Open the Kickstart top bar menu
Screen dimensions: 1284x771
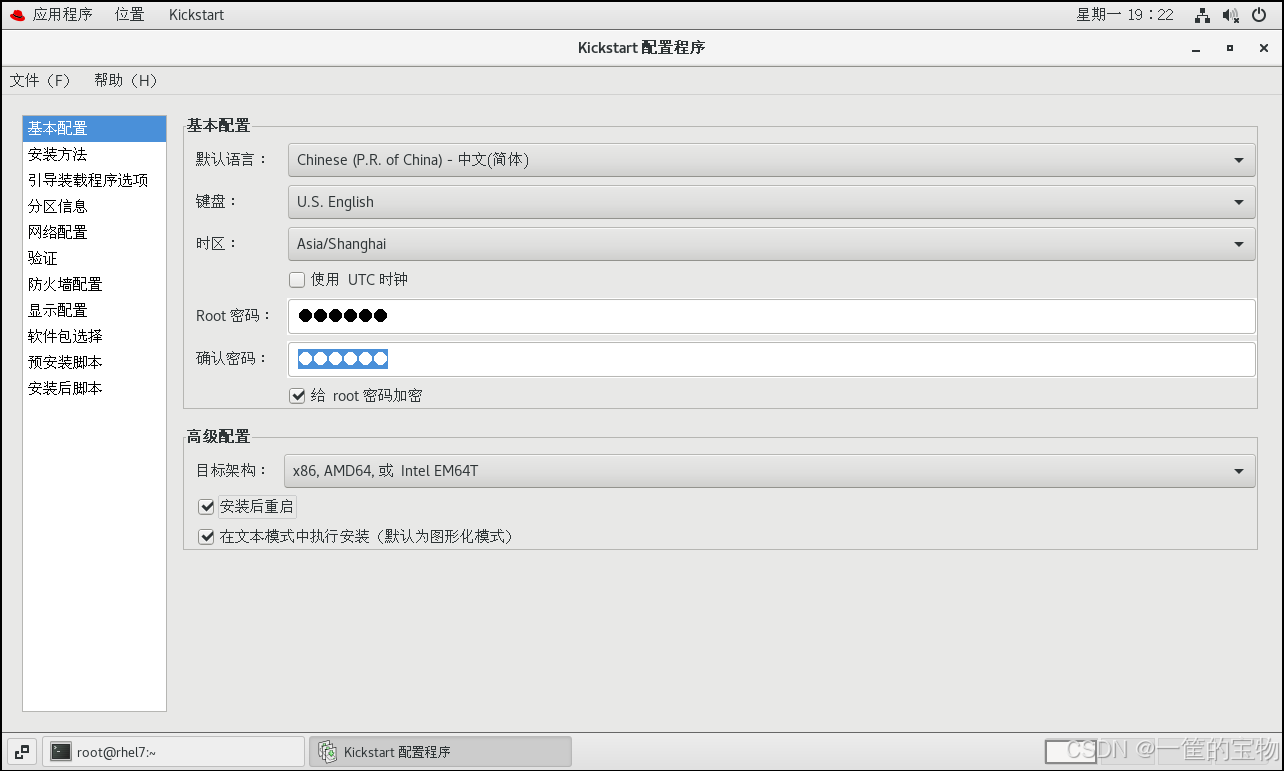pyautogui.click(x=196, y=15)
